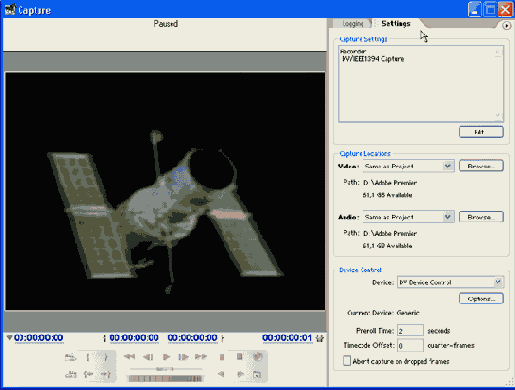
Task: Click the Rewind button
Action: [129, 357]
